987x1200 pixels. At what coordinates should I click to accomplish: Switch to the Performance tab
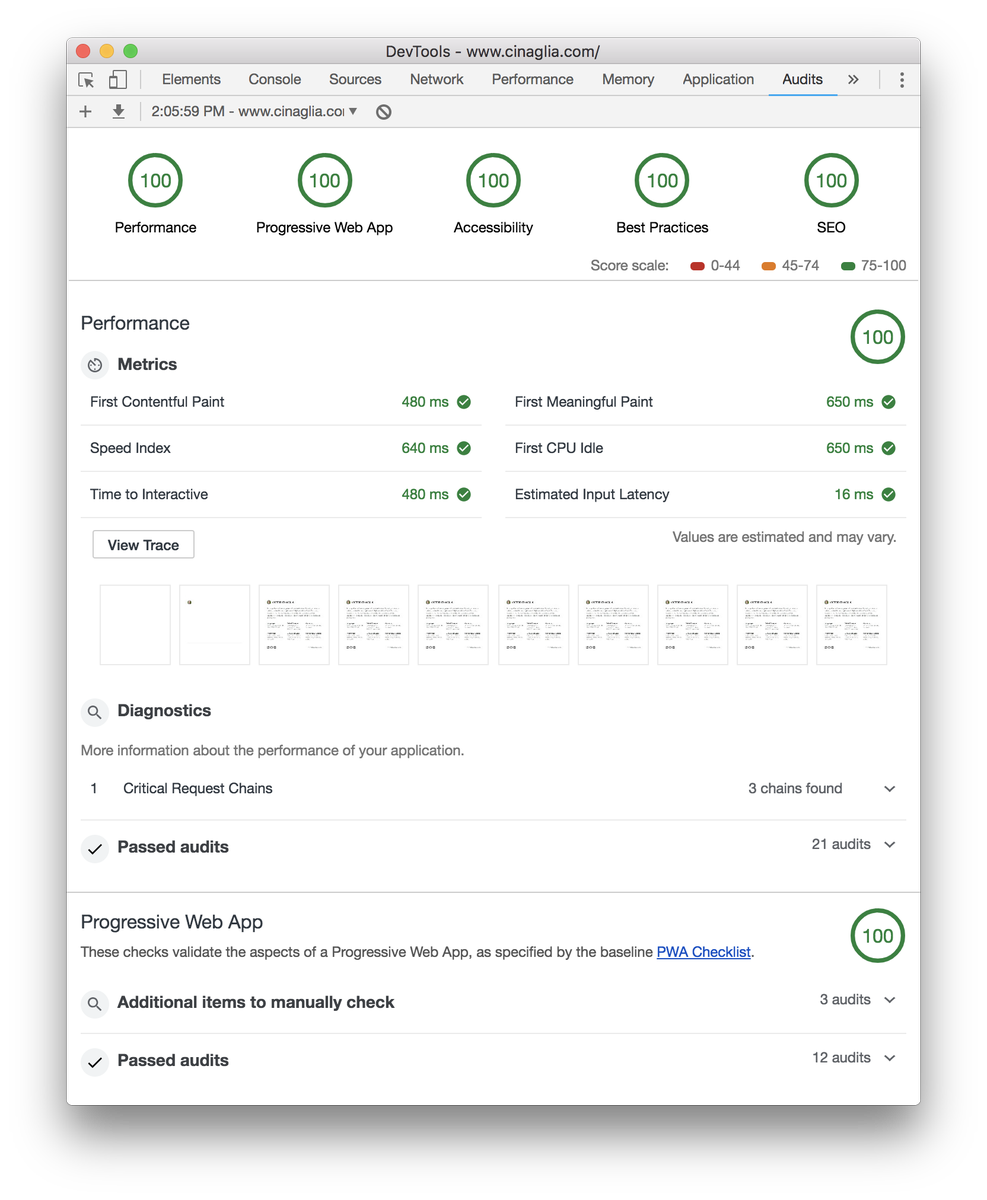[x=533, y=80]
